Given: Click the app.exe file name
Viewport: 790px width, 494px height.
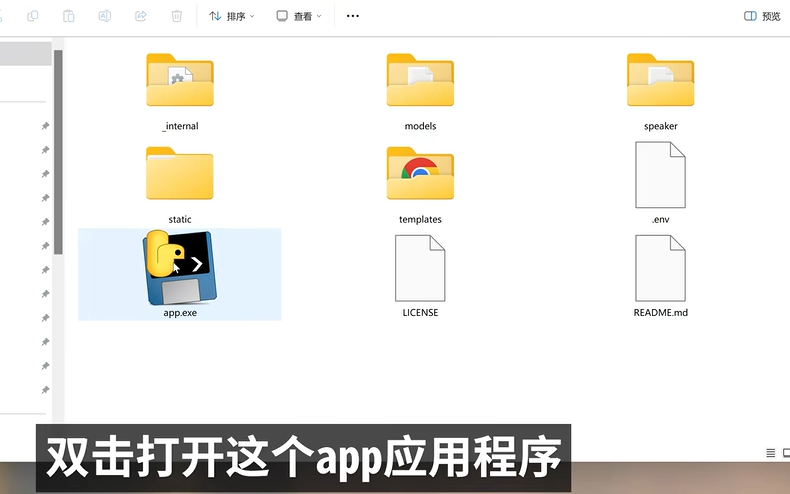Looking at the screenshot, I should (x=180, y=313).
